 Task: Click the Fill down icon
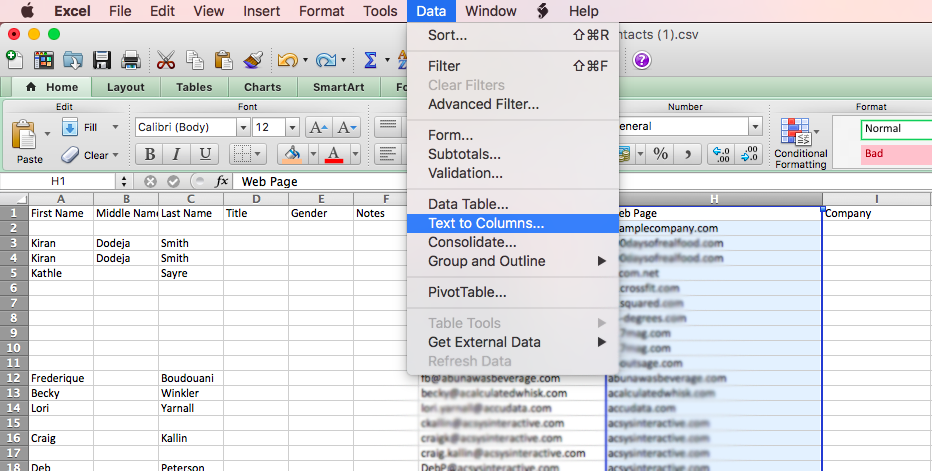[70, 127]
